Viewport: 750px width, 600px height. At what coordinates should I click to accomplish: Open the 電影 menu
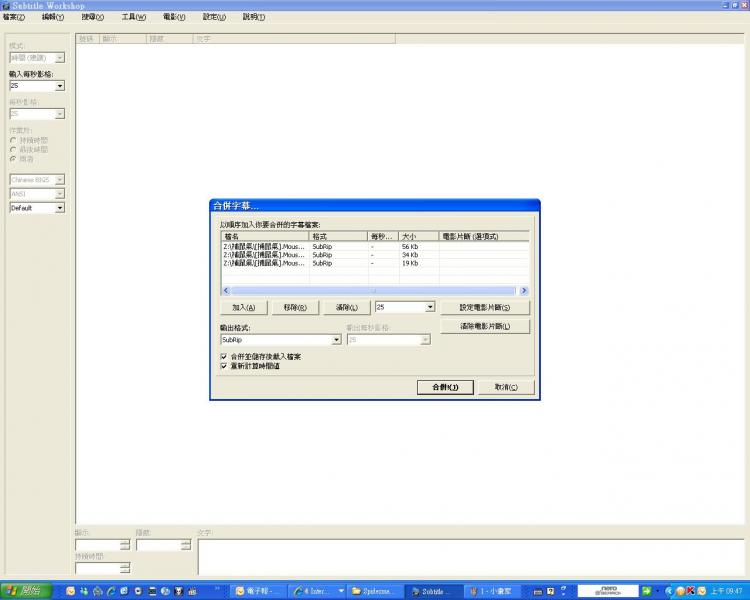[x=174, y=17]
